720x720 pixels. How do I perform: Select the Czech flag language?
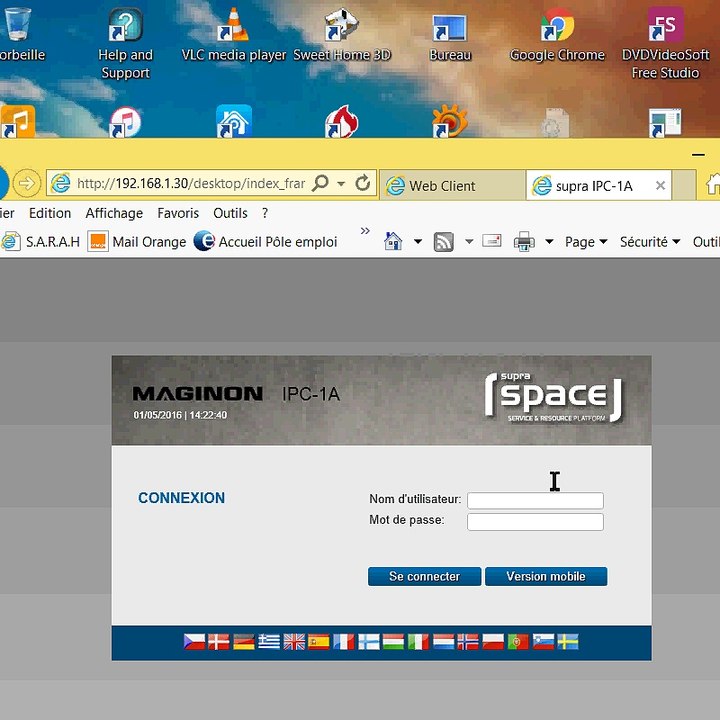[x=194, y=641]
